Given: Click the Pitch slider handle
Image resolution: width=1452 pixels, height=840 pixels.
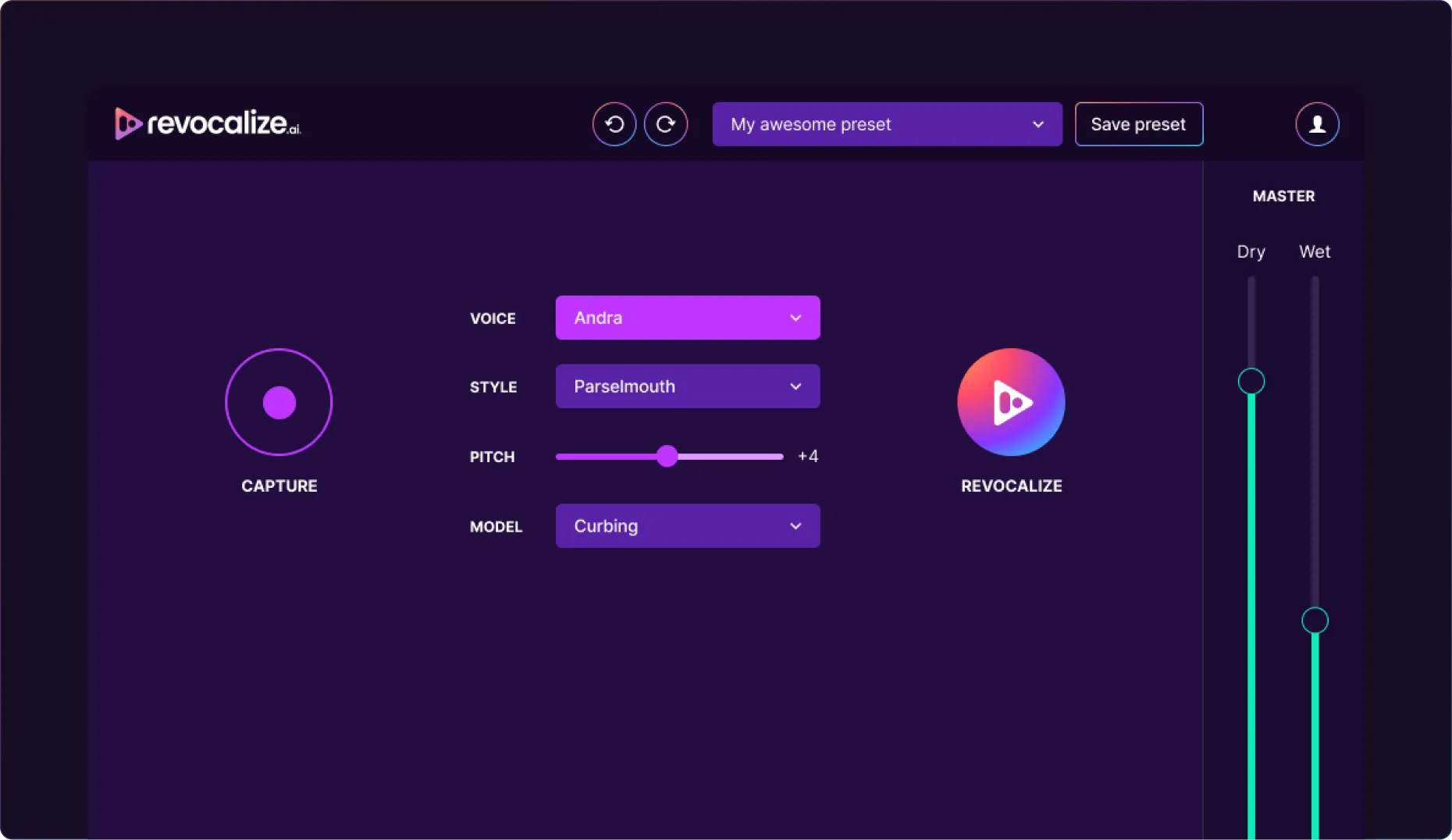Looking at the screenshot, I should click(x=668, y=456).
